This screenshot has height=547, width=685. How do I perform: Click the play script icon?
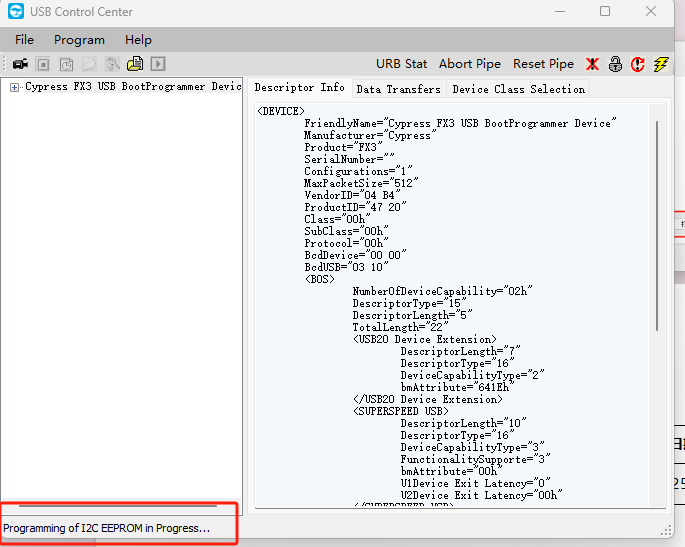158,64
